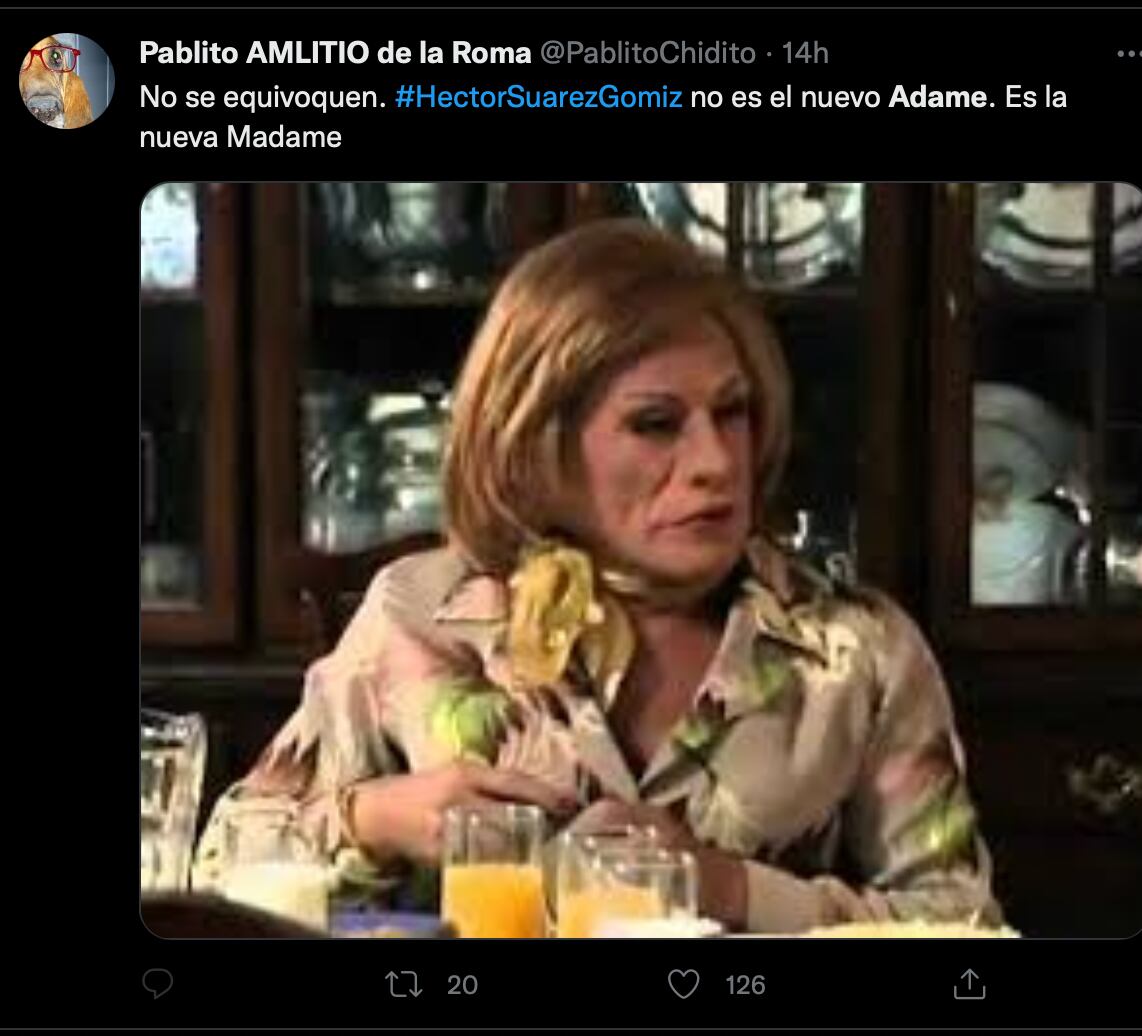Click the words 'no es el nuevo'

point(785,97)
